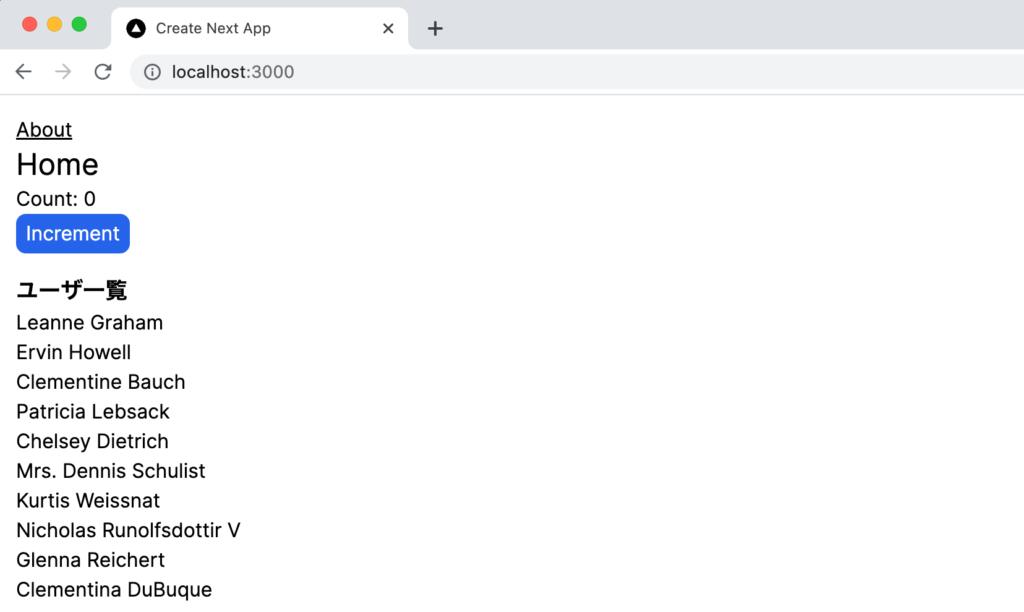Image resolution: width=1024 pixels, height=612 pixels.
Task: Click Nicholas Runolfsdottir V in the list
Action: click(x=128, y=530)
